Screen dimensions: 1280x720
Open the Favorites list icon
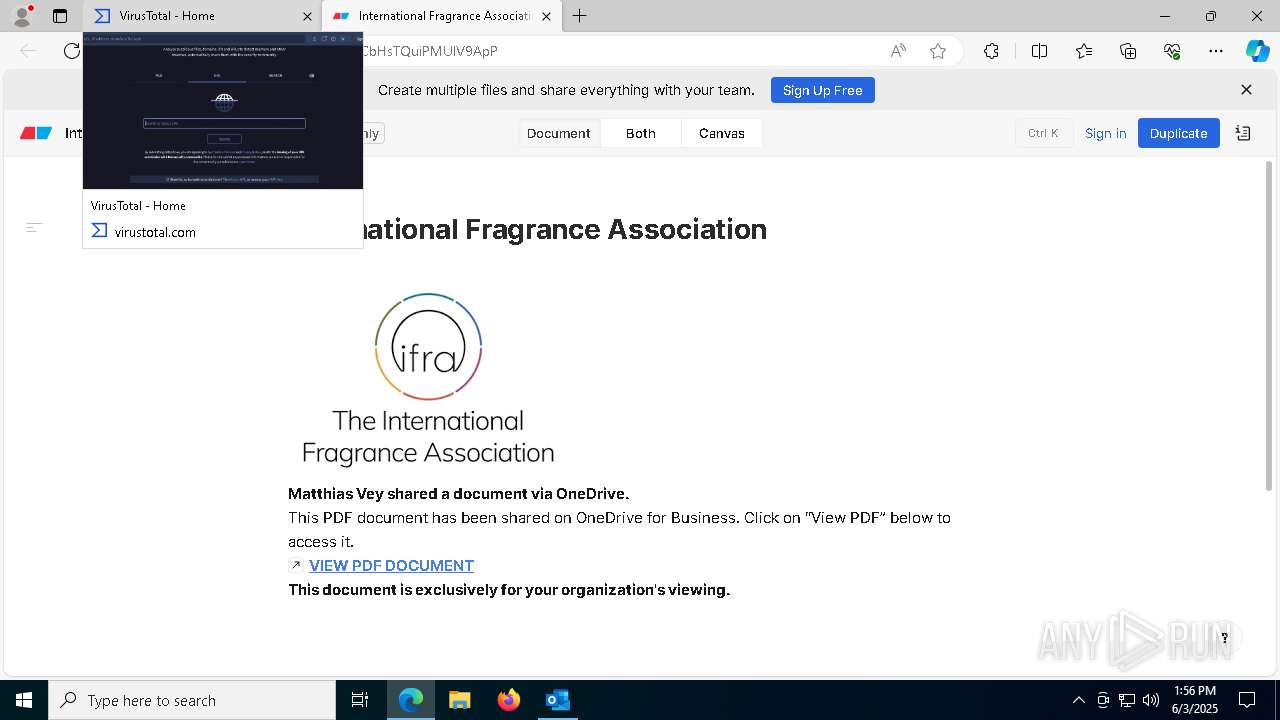[x=1084, y=51]
